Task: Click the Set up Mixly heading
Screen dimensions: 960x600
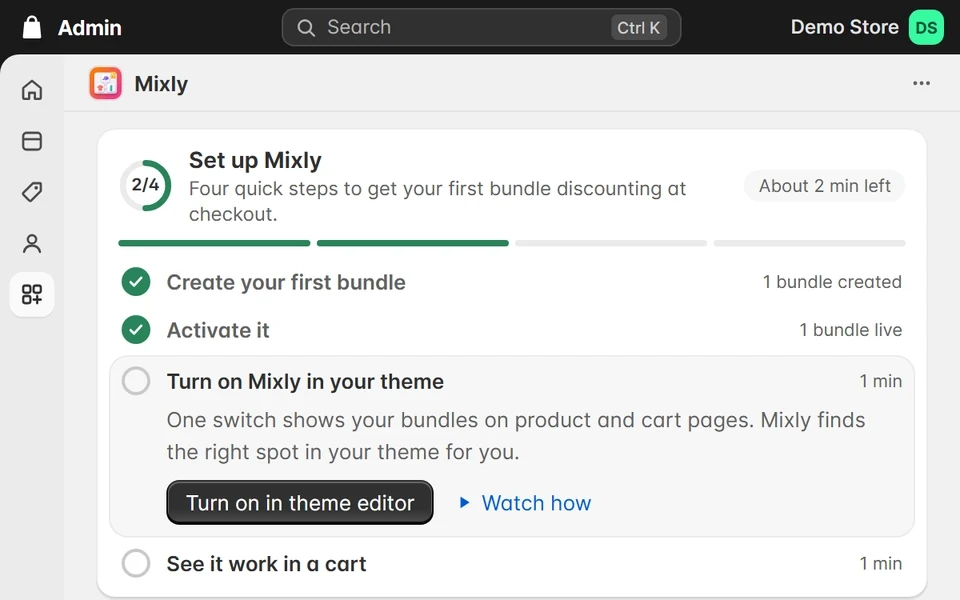Action: click(x=255, y=160)
